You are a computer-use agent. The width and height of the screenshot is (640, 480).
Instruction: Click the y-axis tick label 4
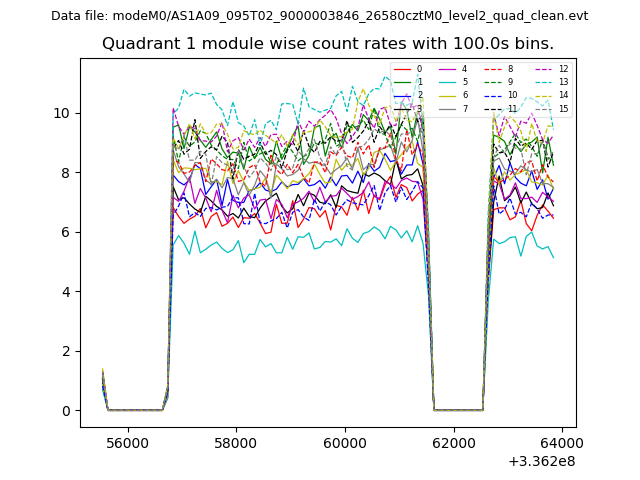pos(66,292)
